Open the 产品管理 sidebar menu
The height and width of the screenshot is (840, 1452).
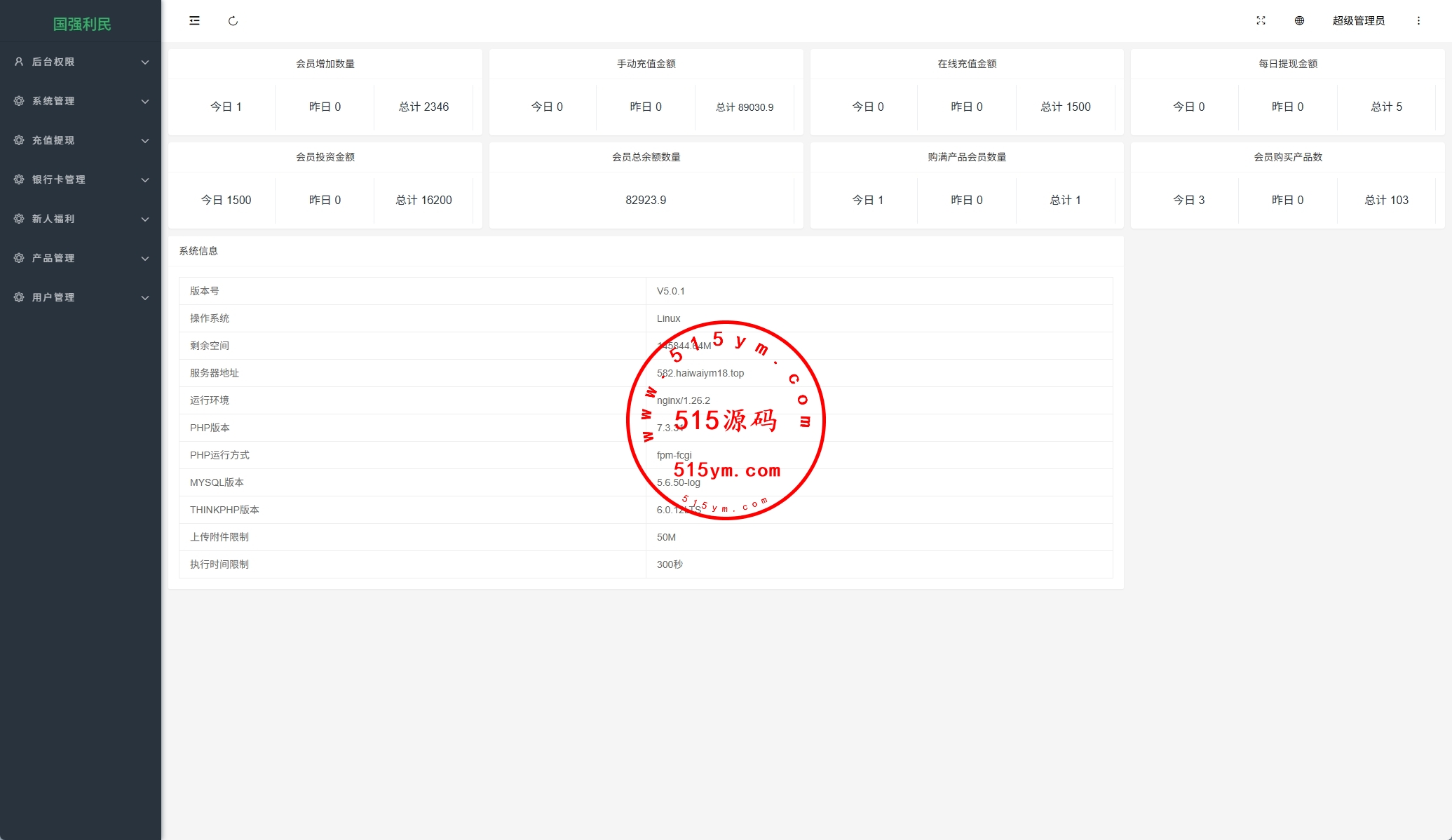[x=53, y=258]
